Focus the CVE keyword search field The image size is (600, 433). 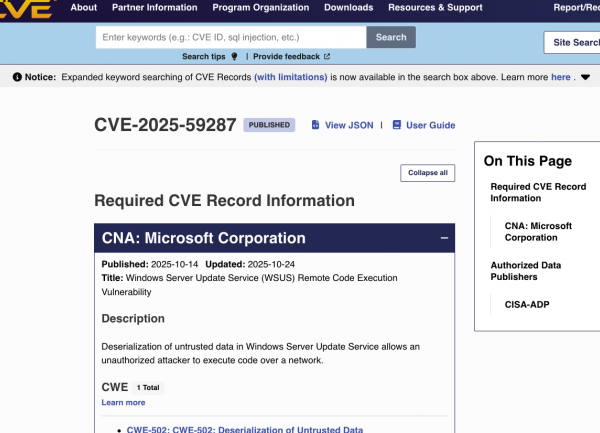click(231, 37)
